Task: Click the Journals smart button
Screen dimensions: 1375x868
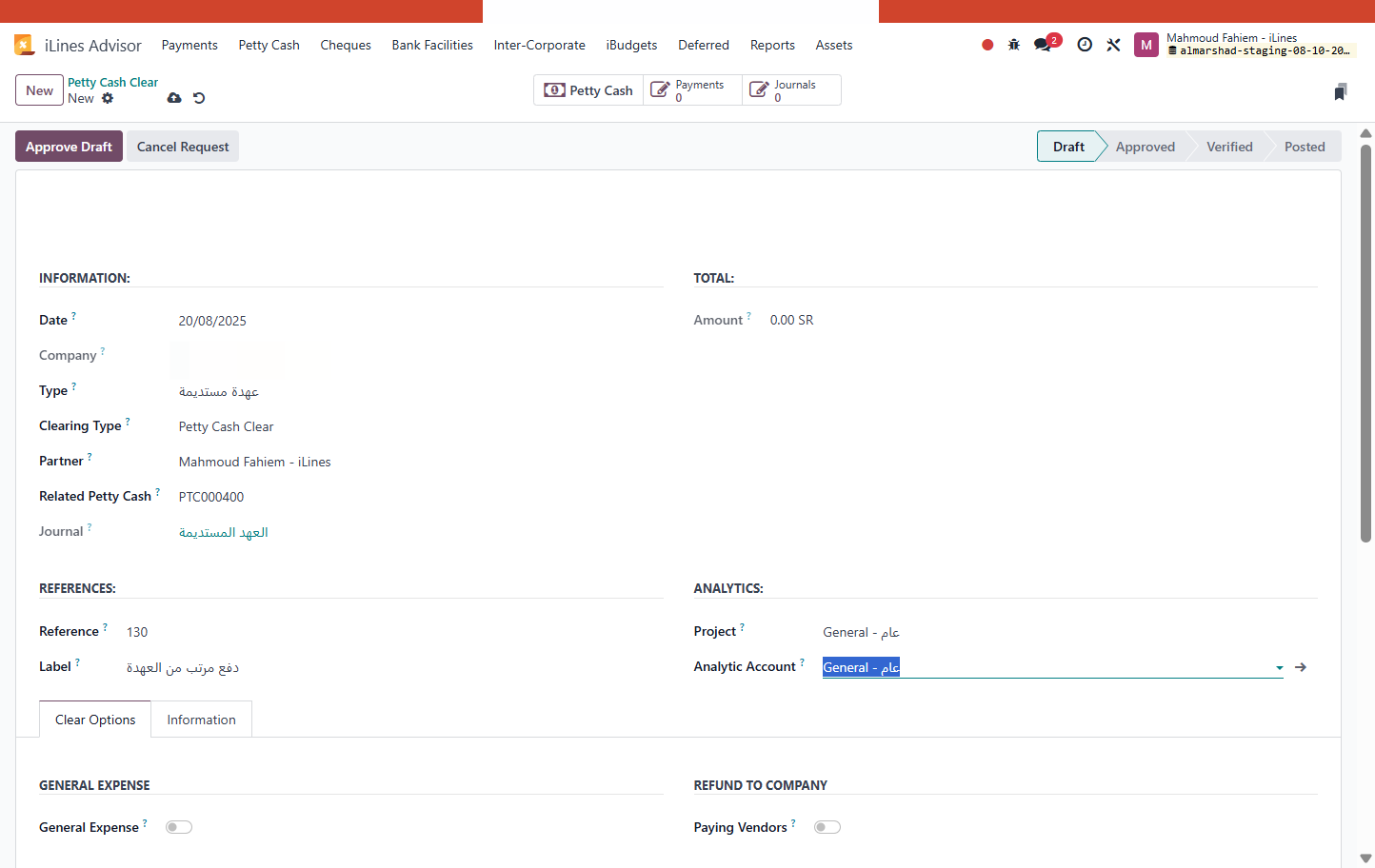Action: coord(791,90)
